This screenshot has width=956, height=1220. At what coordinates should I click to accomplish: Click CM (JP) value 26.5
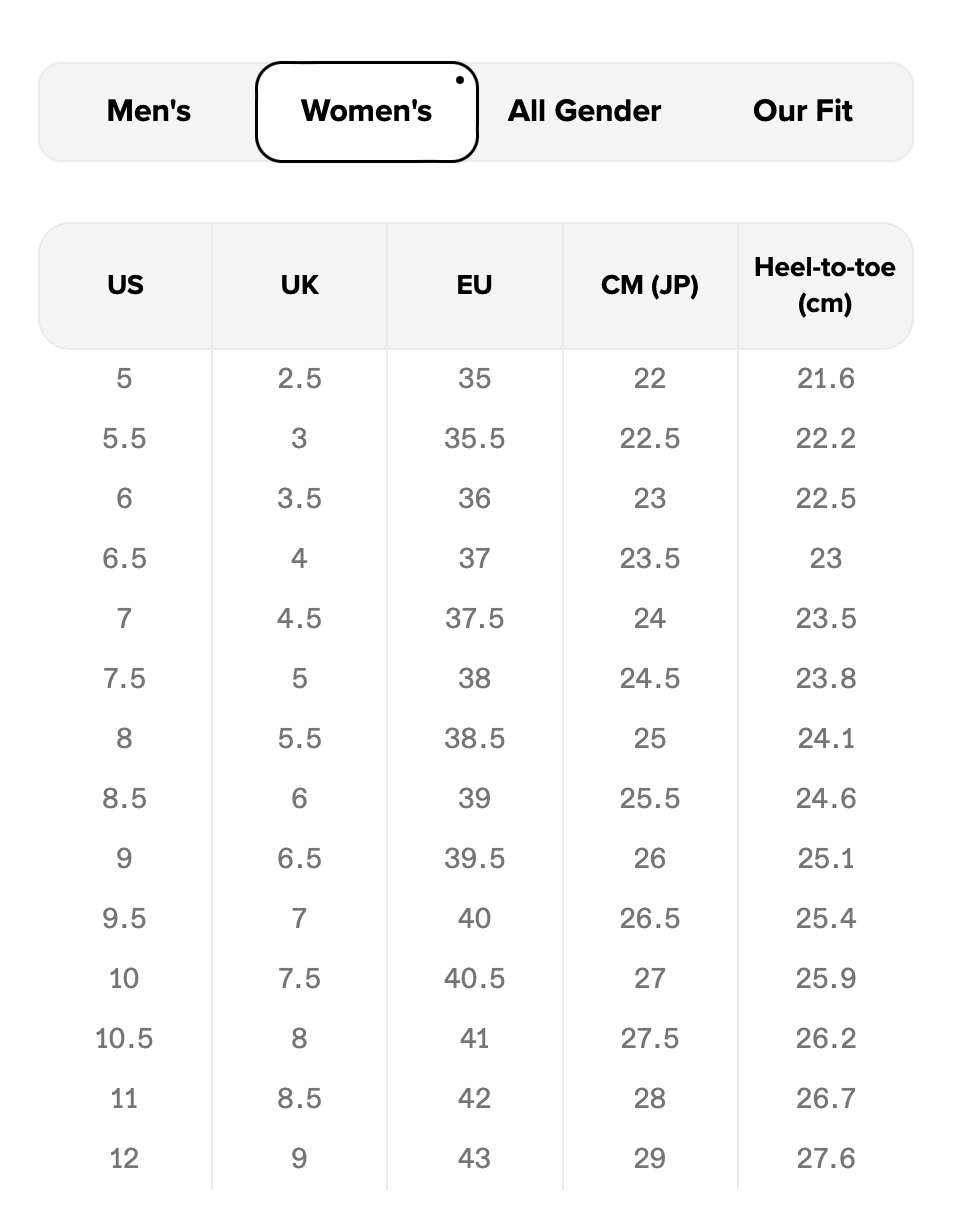pos(649,919)
